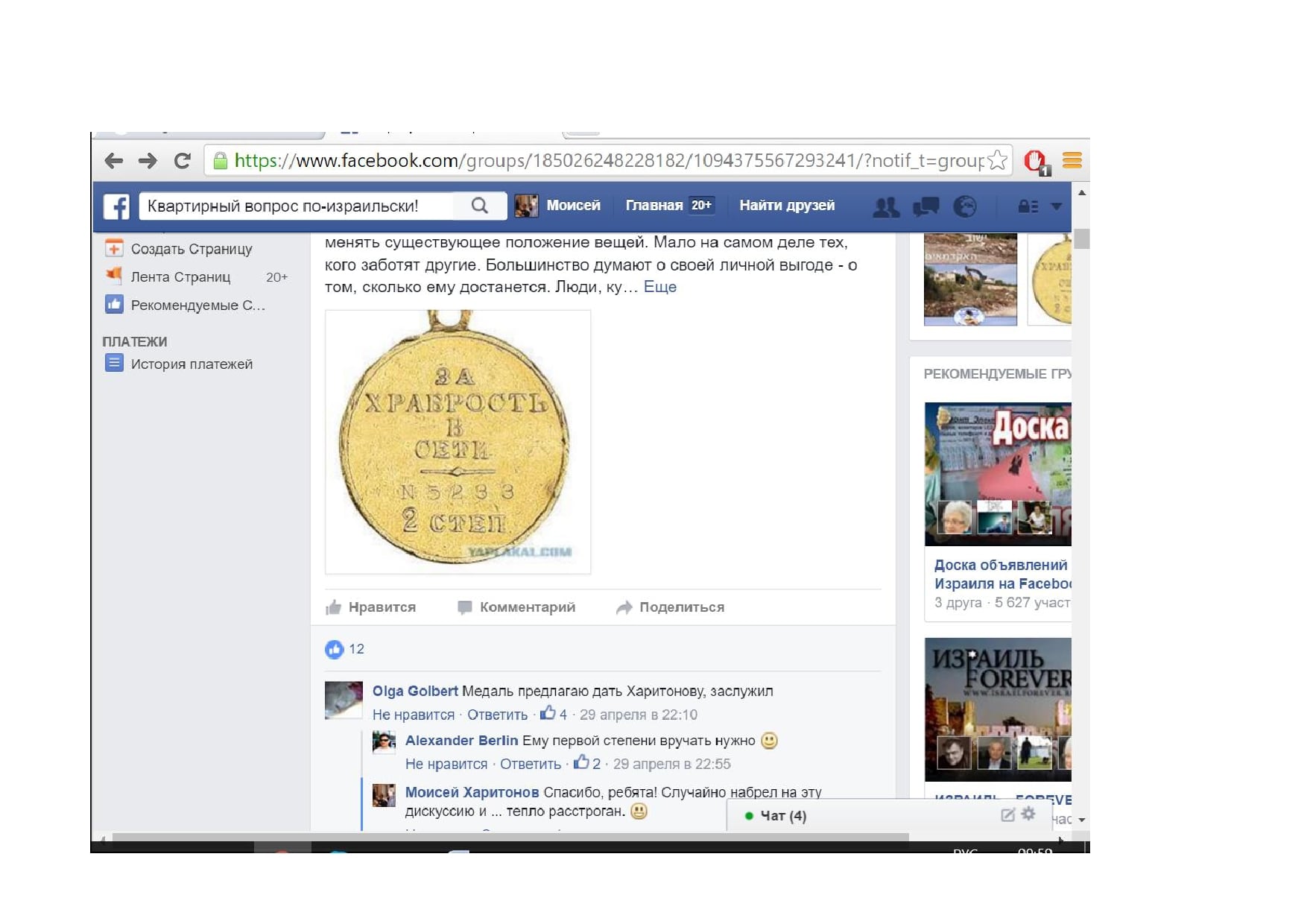Image resolution: width=1307 pixels, height=924 pixels.
Task: View the 2 likes on Alexander's comment
Action: tap(586, 763)
